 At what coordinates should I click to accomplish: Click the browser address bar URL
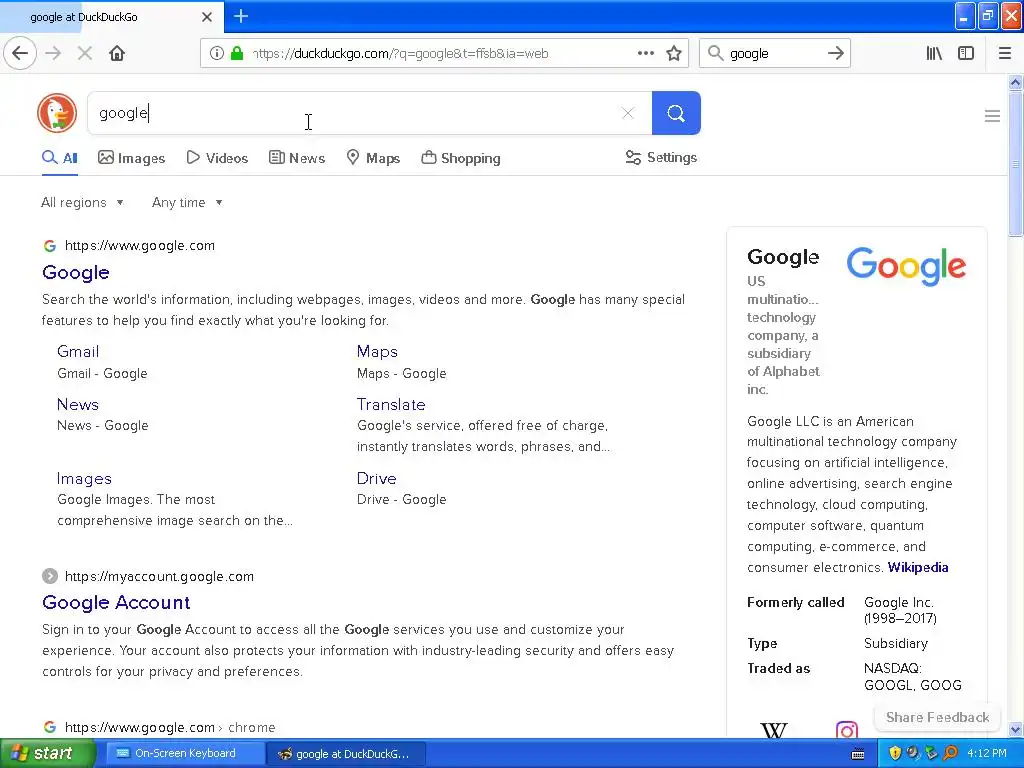[x=402, y=54]
